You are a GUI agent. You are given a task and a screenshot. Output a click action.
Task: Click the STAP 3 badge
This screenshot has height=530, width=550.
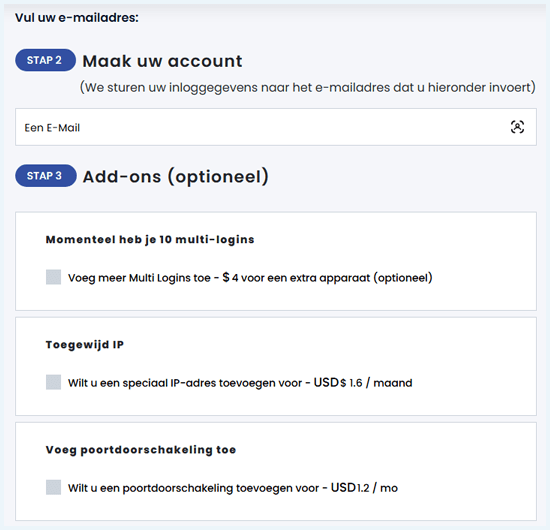pos(46,175)
